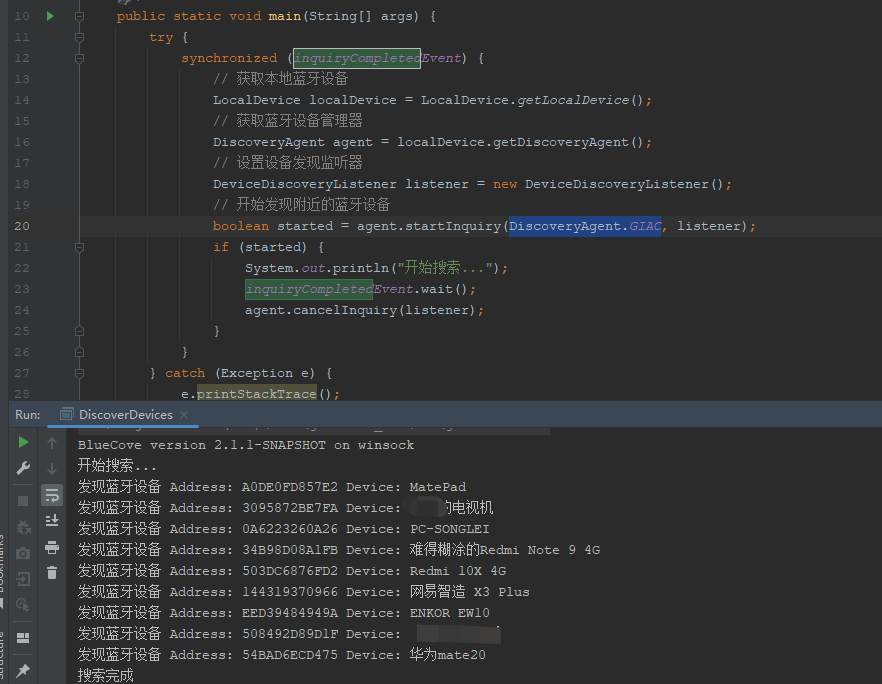This screenshot has width=882, height=684.
Task: Click console line for 华为mate20
Action: click(281, 655)
